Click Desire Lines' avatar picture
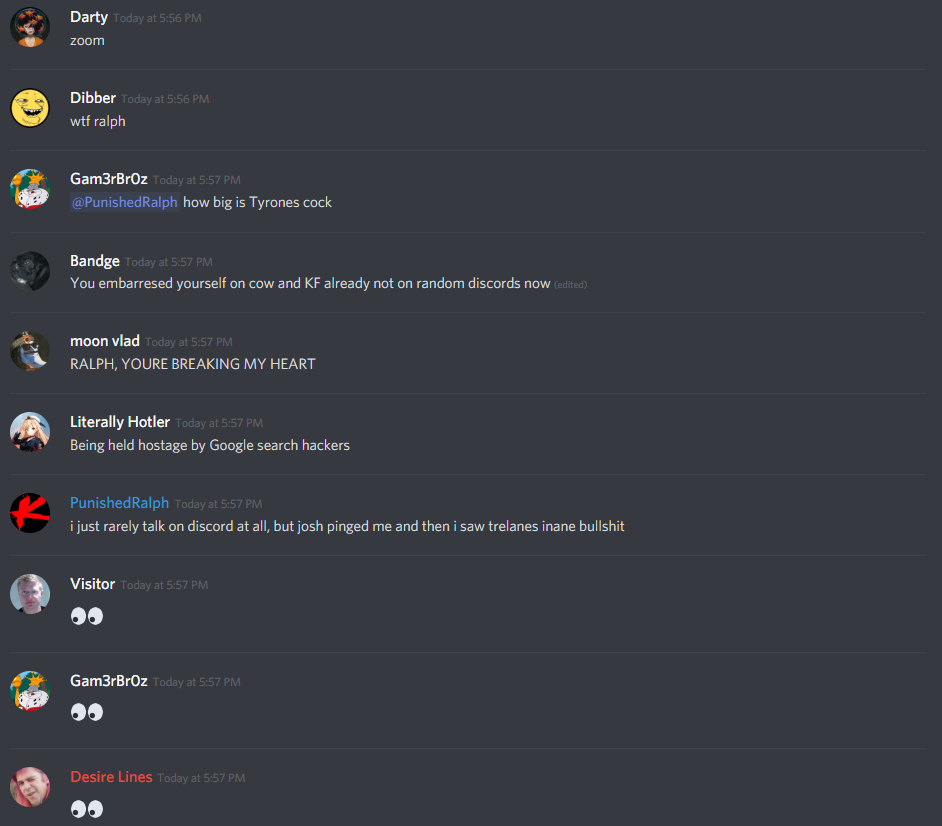Viewport: 942px width, 826px height. coord(29,787)
